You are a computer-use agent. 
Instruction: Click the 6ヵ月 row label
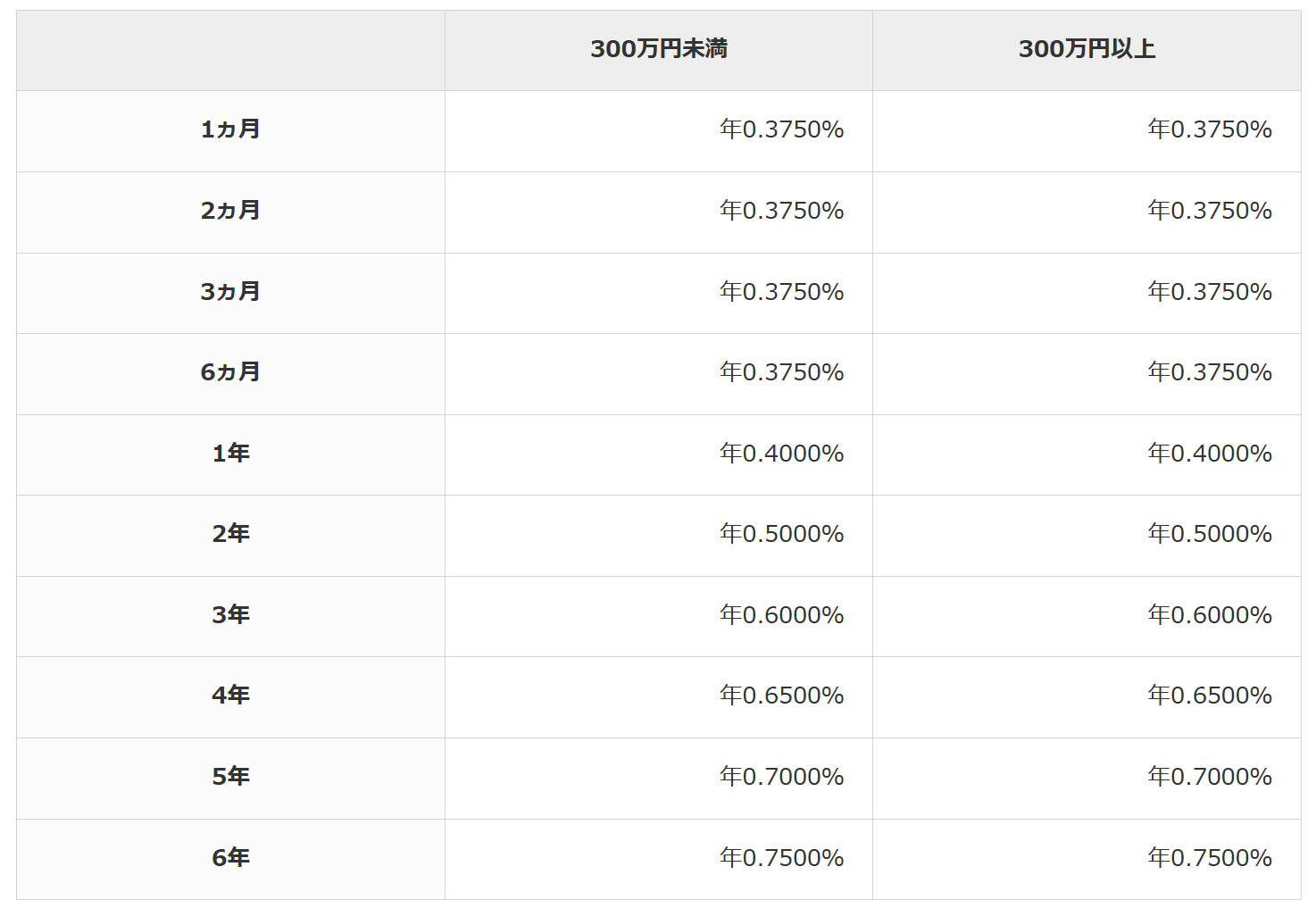pyautogui.click(x=230, y=372)
